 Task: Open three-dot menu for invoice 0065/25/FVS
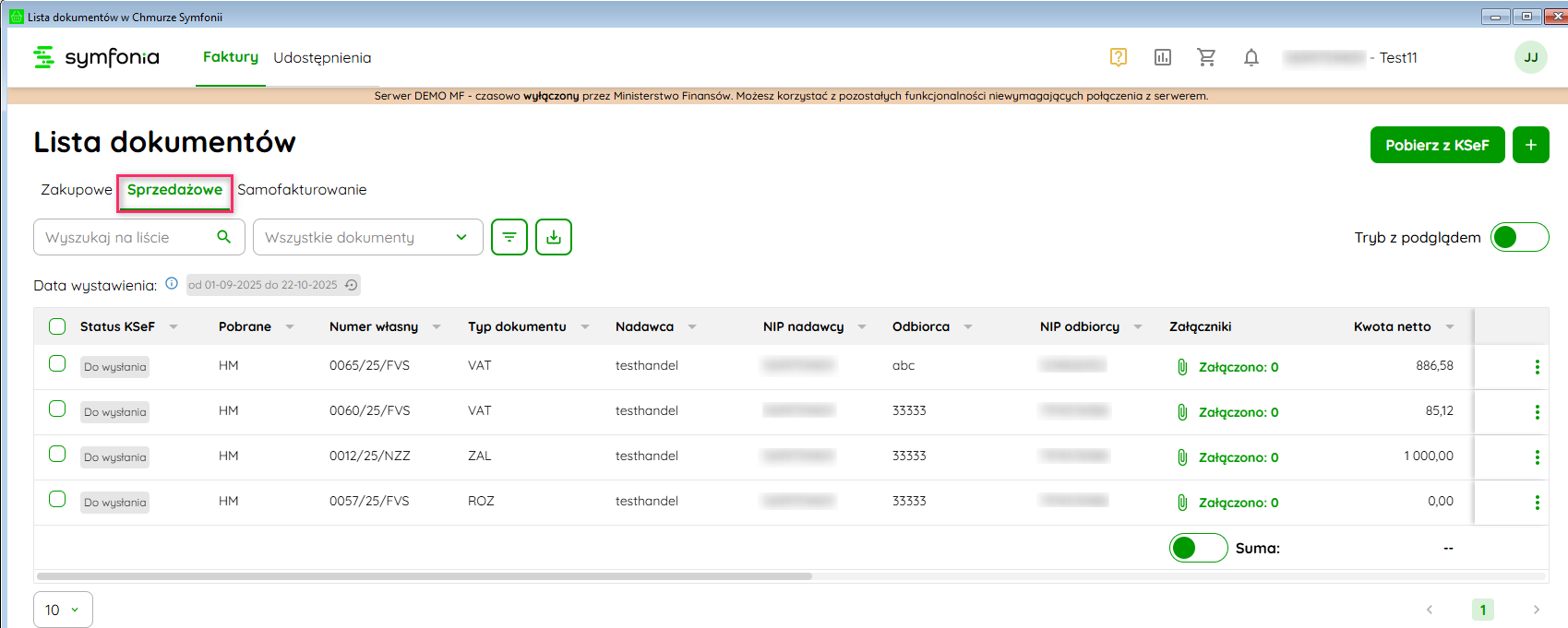[x=1537, y=367]
